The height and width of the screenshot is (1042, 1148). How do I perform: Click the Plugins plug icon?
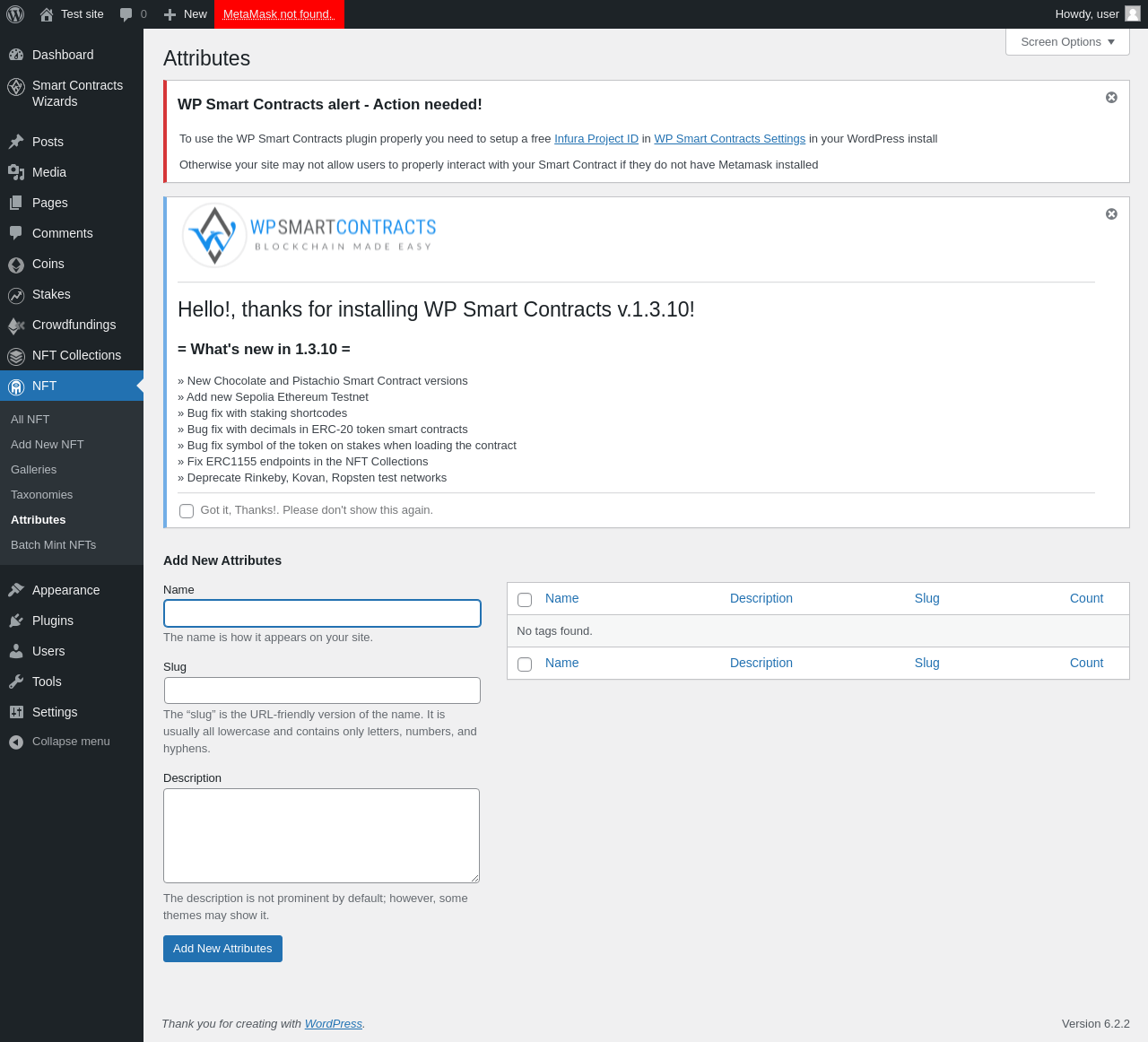point(16,621)
